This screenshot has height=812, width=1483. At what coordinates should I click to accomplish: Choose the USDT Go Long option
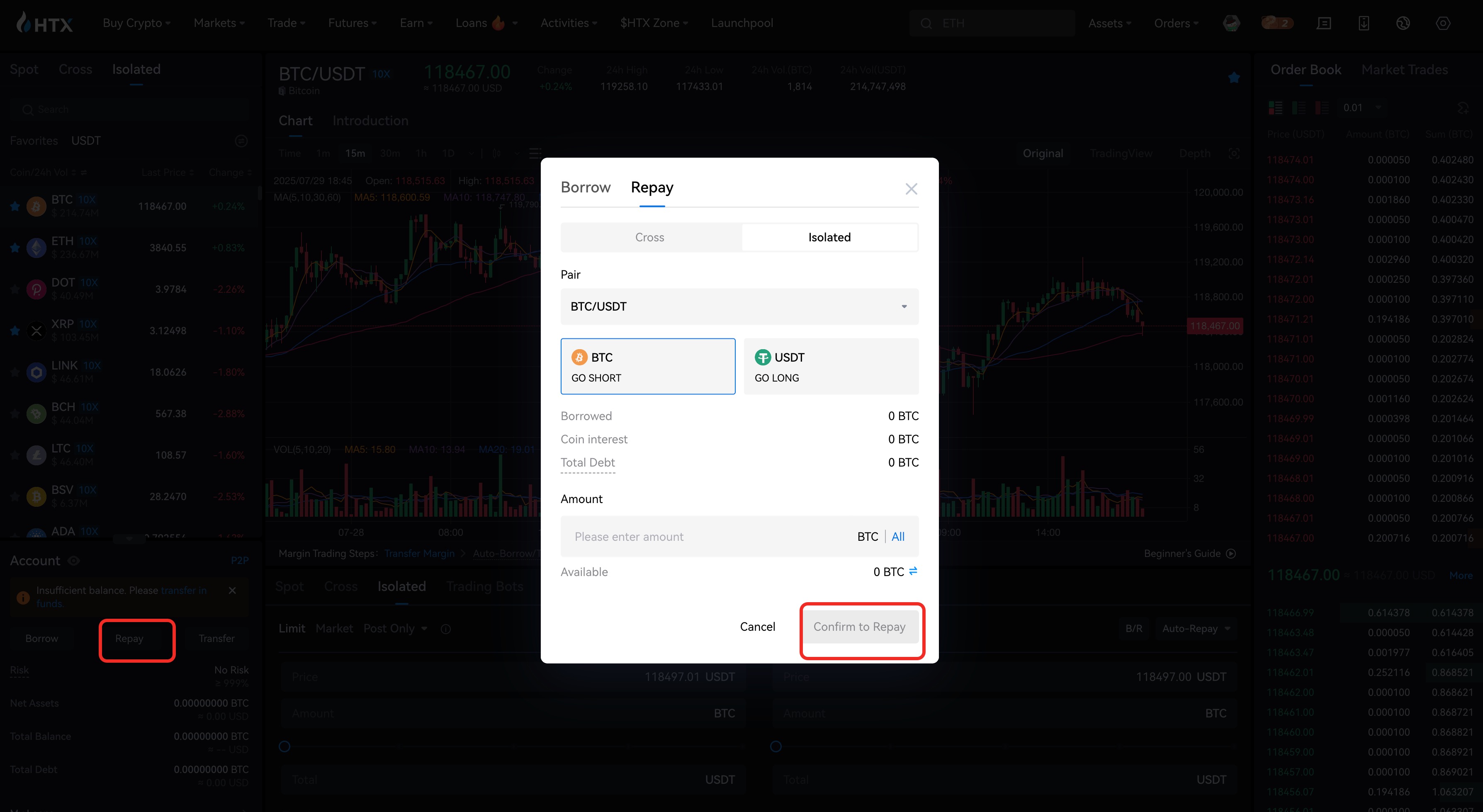tap(831, 366)
